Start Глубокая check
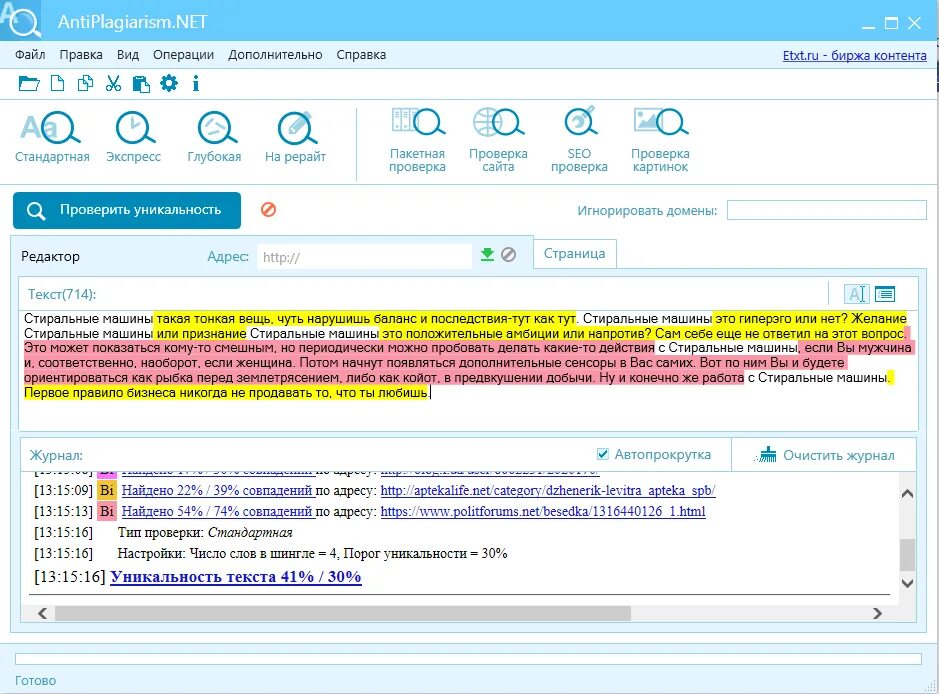This screenshot has width=939, height=694. [x=214, y=137]
